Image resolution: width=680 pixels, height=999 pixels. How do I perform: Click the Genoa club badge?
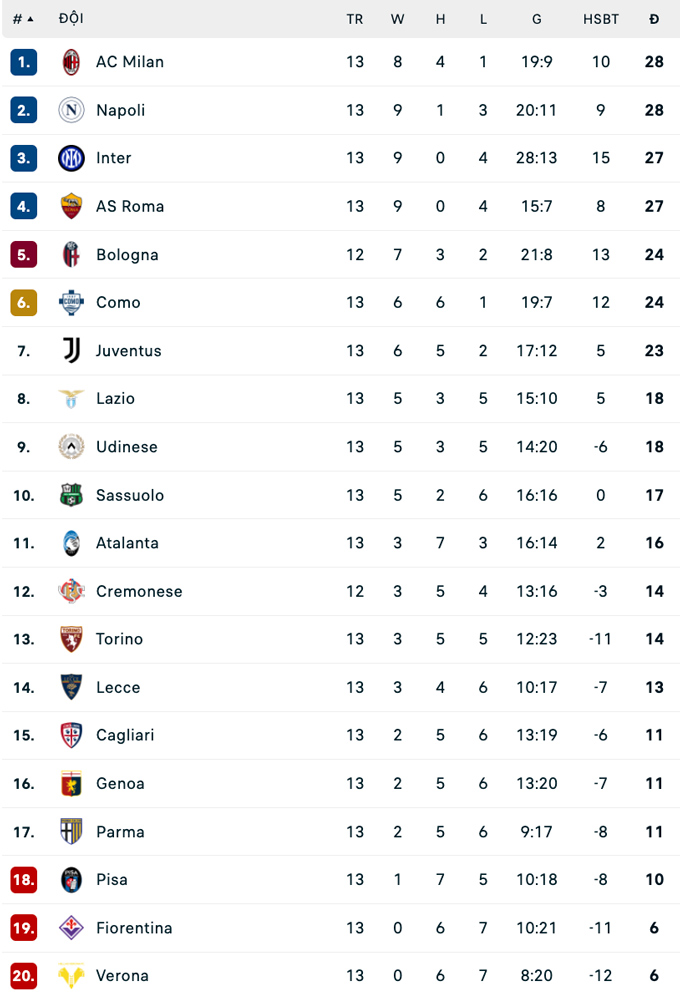click(71, 783)
